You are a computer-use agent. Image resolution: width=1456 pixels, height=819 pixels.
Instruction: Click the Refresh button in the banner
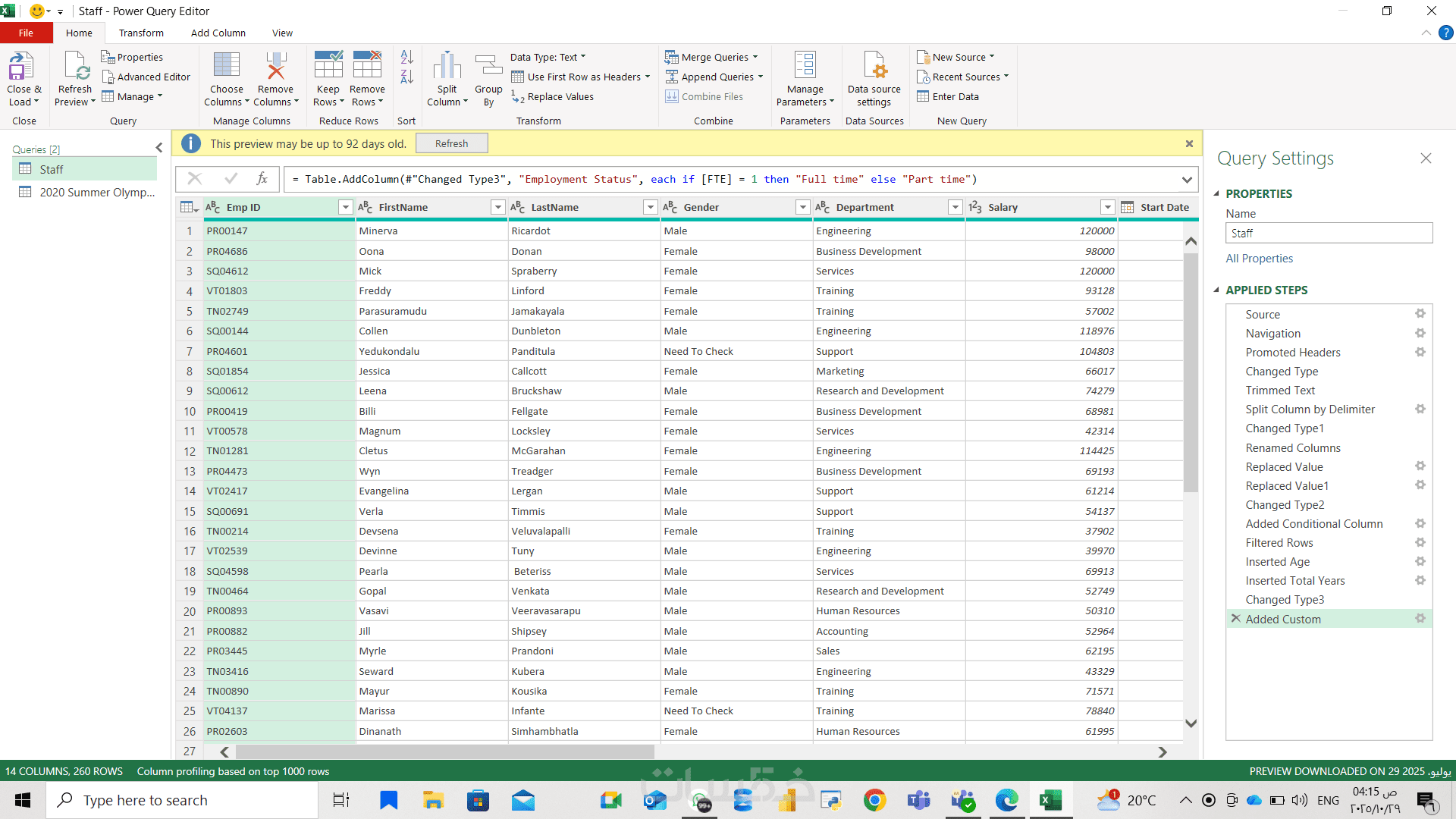coord(451,143)
